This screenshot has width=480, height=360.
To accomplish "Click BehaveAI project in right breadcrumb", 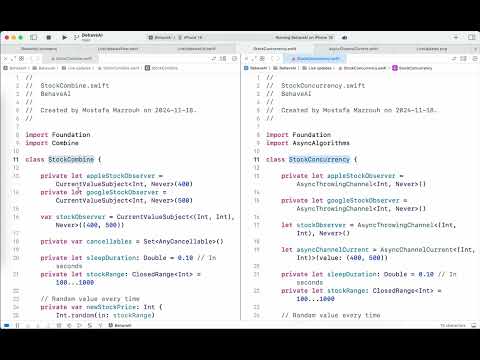I will coord(256,68).
